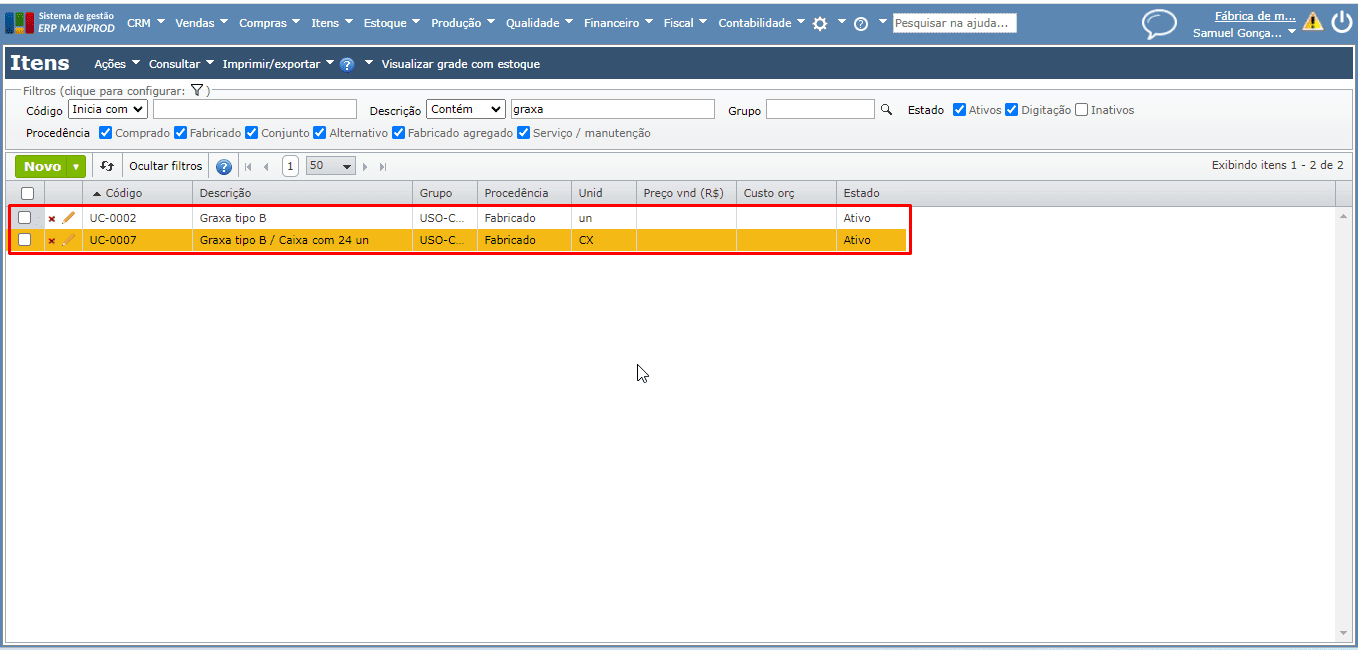Open the CRM menu
Image resolution: width=1358 pixels, height=650 pixels.
coord(146,23)
